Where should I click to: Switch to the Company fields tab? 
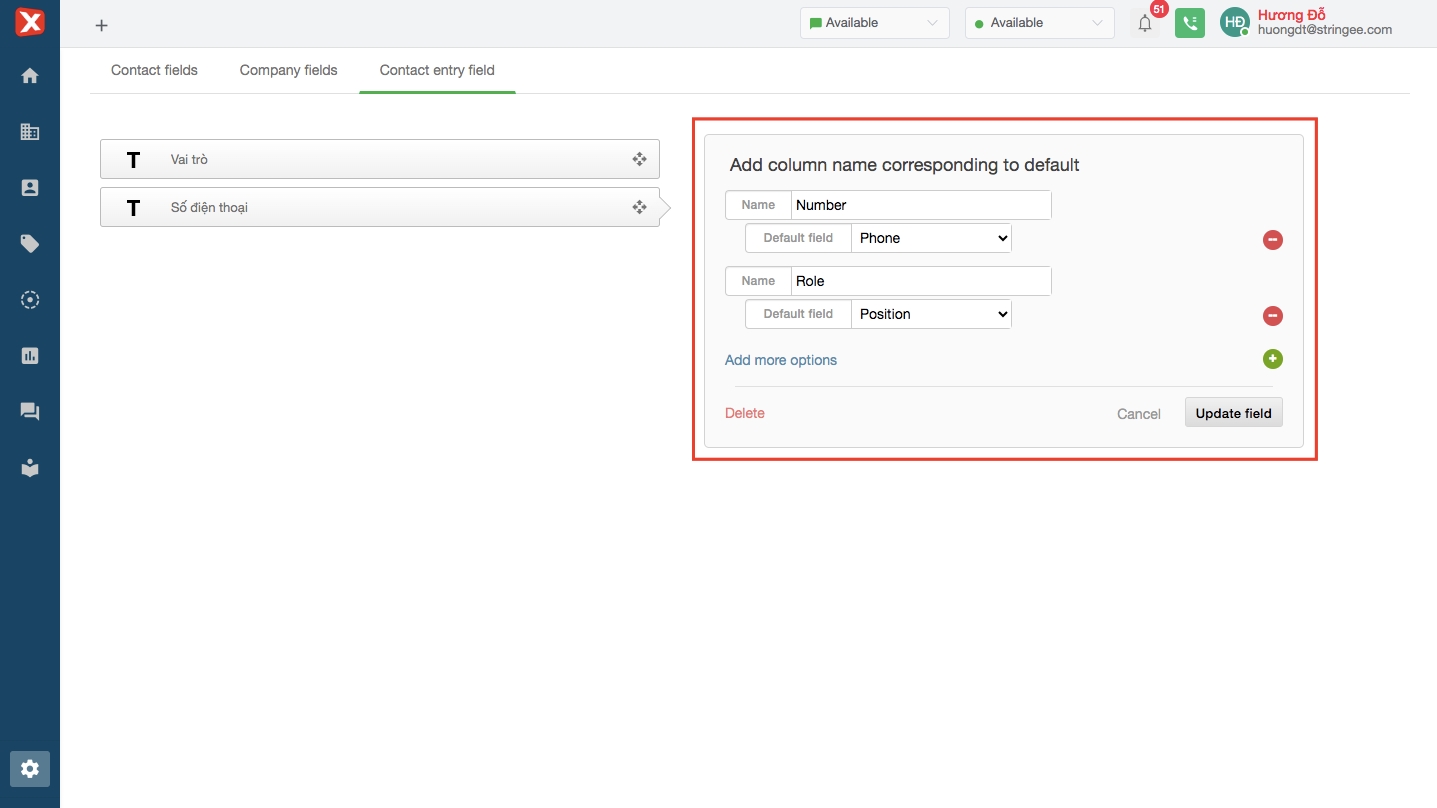(288, 70)
